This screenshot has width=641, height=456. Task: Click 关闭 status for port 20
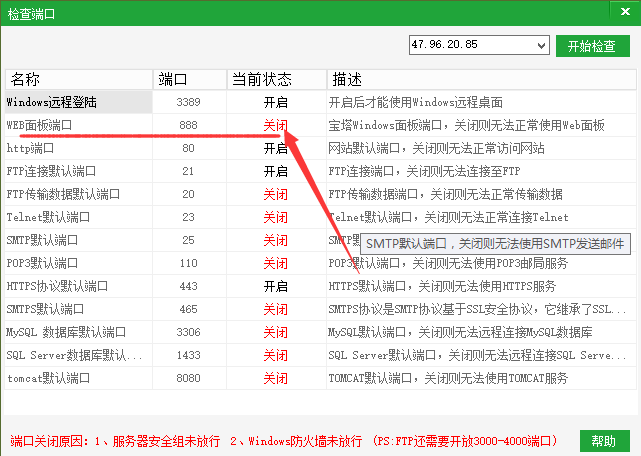pyautogui.click(x=276, y=194)
